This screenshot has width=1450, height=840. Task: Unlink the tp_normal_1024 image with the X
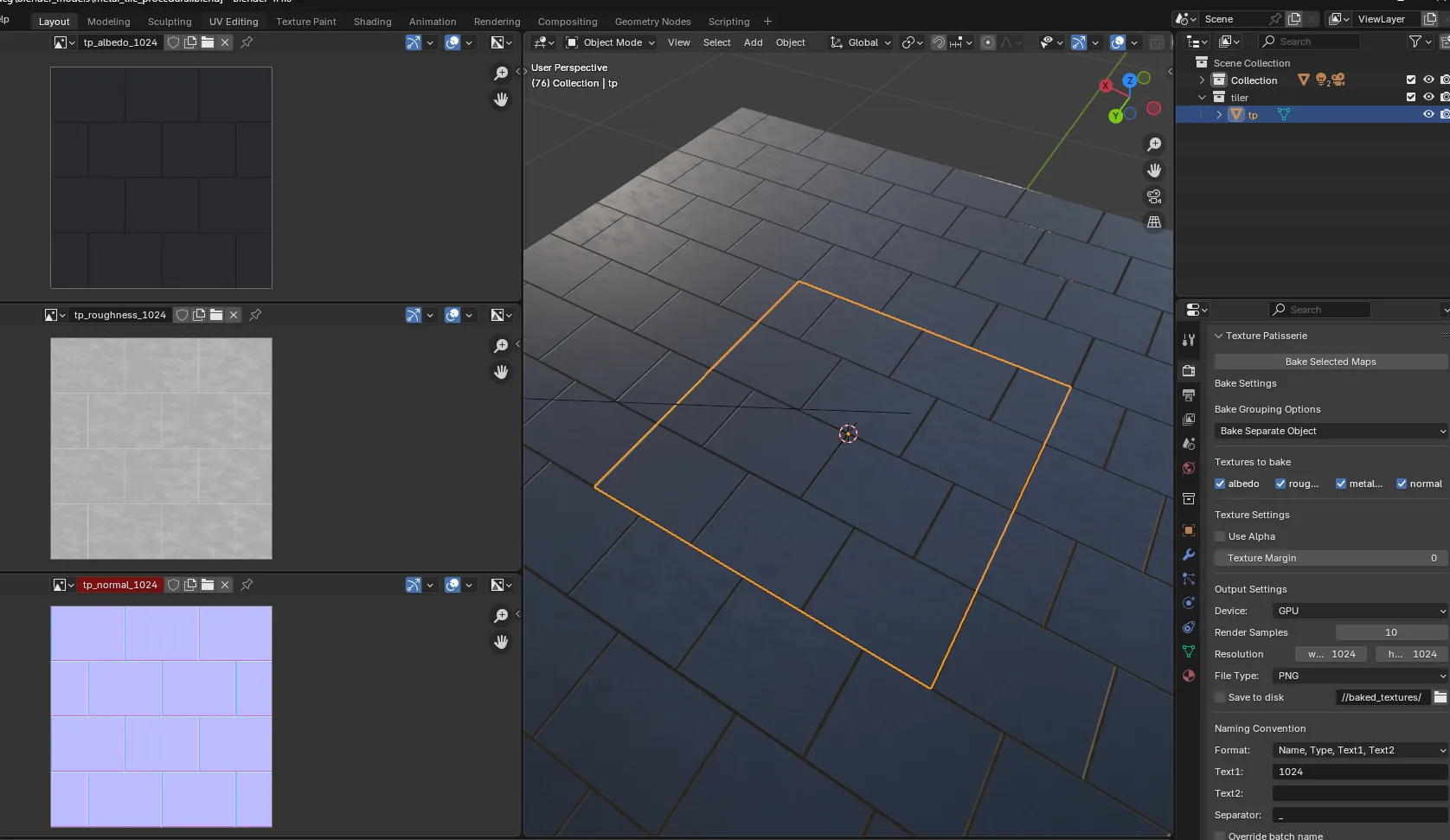click(225, 585)
